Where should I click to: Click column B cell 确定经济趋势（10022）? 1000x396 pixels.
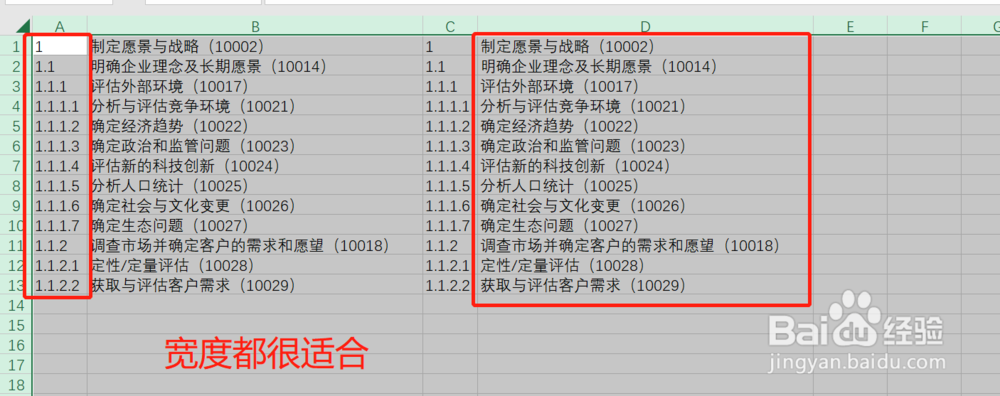coord(255,126)
